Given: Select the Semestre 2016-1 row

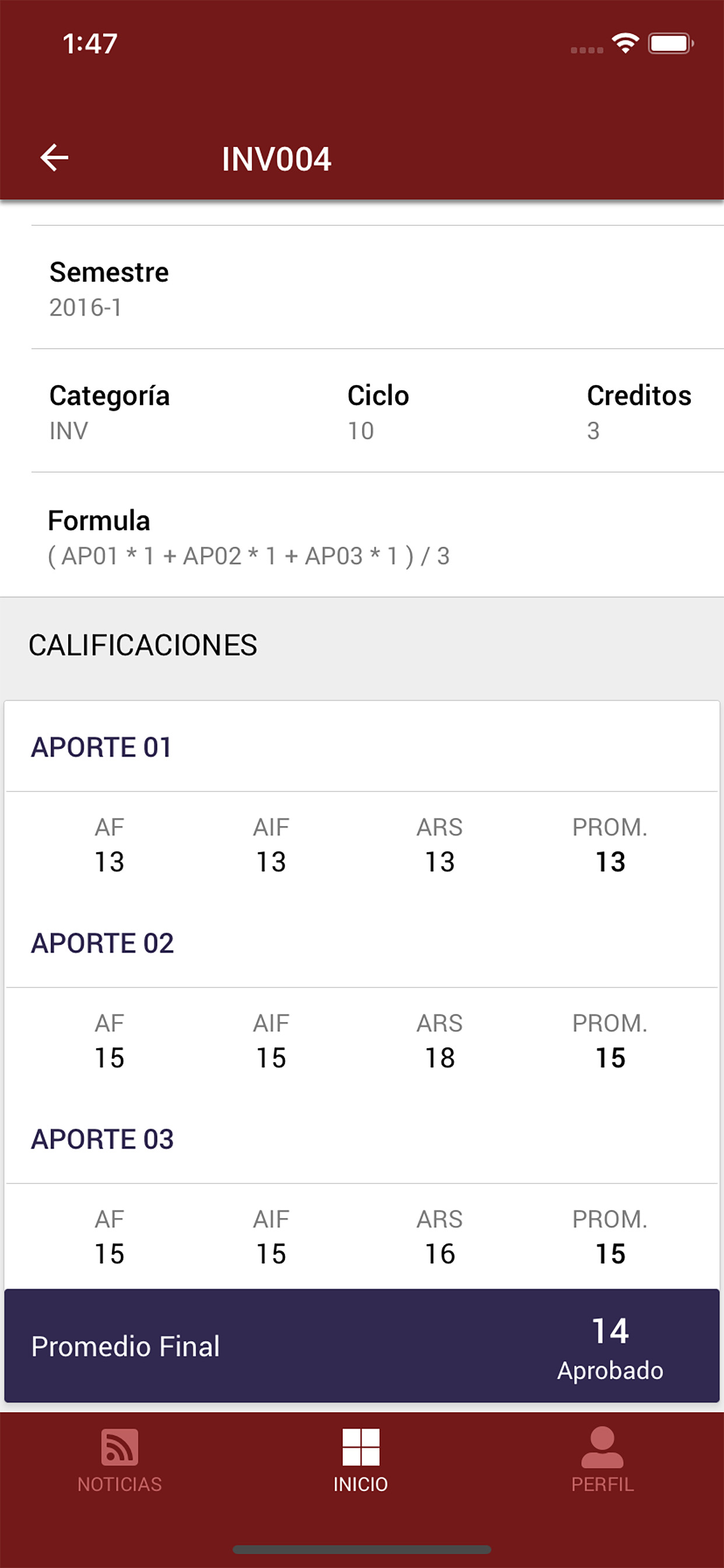Looking at the screenshot, I should coord(377,288).
